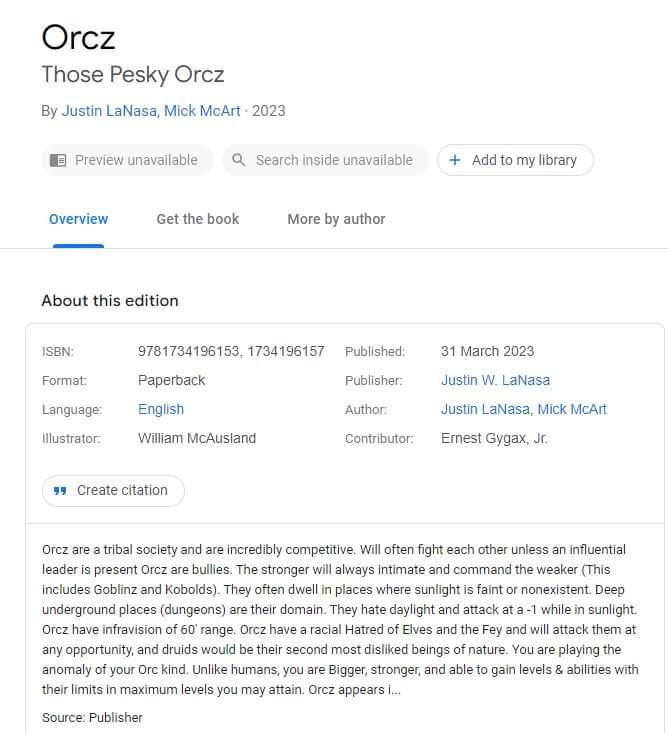Click the Create citation button
The height and width of the screenshot is (733, 668).
point(113,490)
